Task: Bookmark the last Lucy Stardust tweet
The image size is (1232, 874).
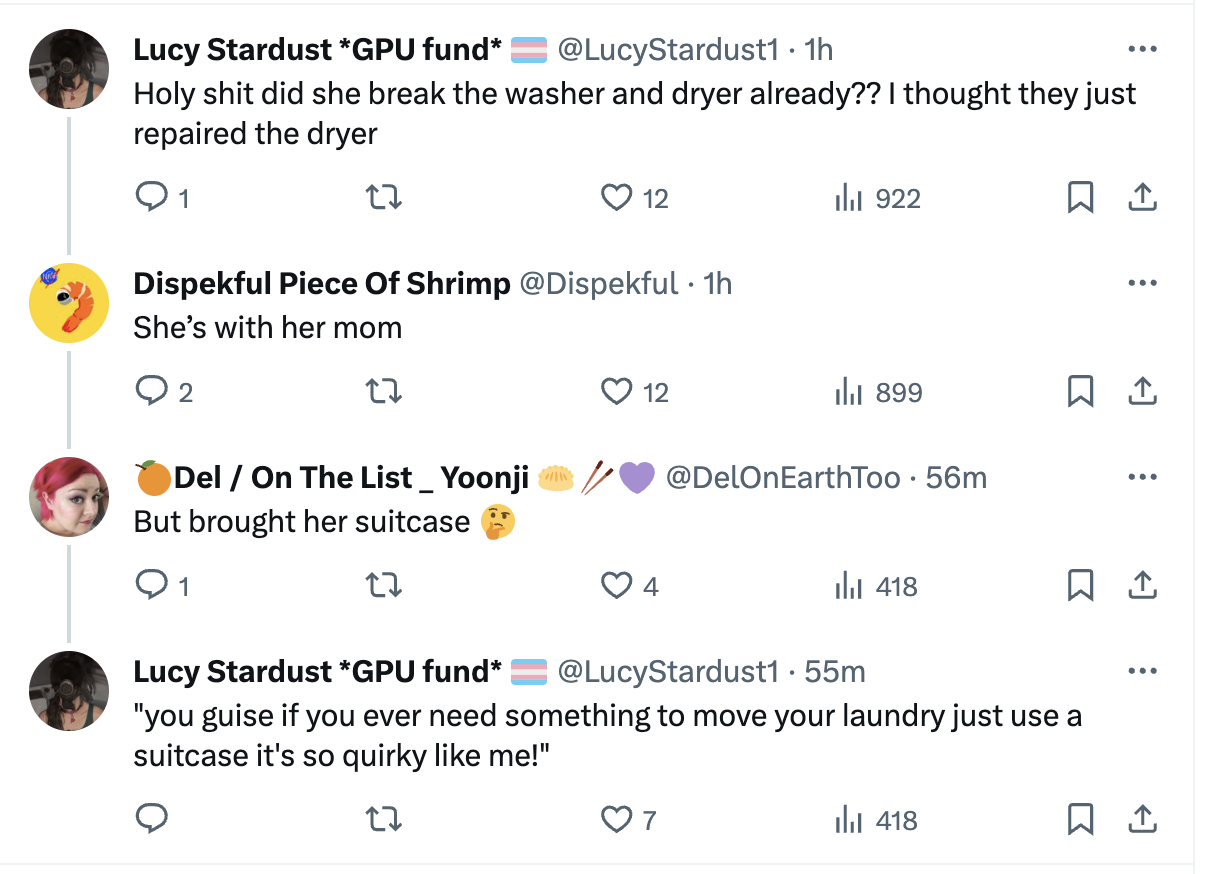Action: (x=1080, y=820)
